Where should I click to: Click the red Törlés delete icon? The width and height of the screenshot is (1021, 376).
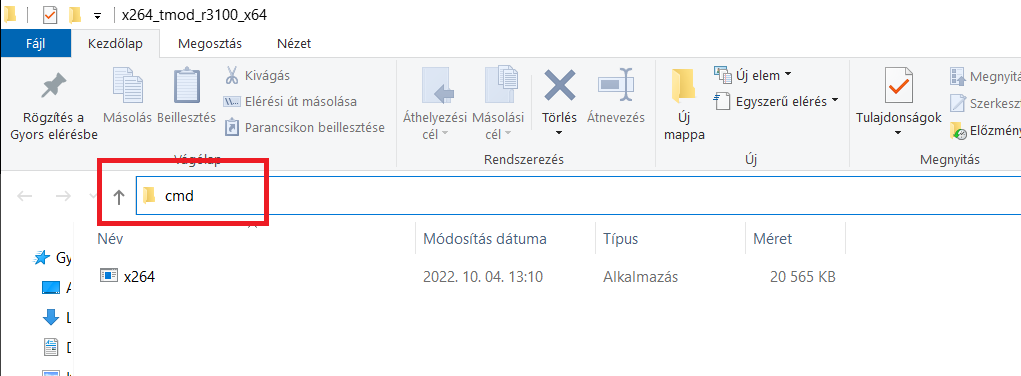click(559, 85)
